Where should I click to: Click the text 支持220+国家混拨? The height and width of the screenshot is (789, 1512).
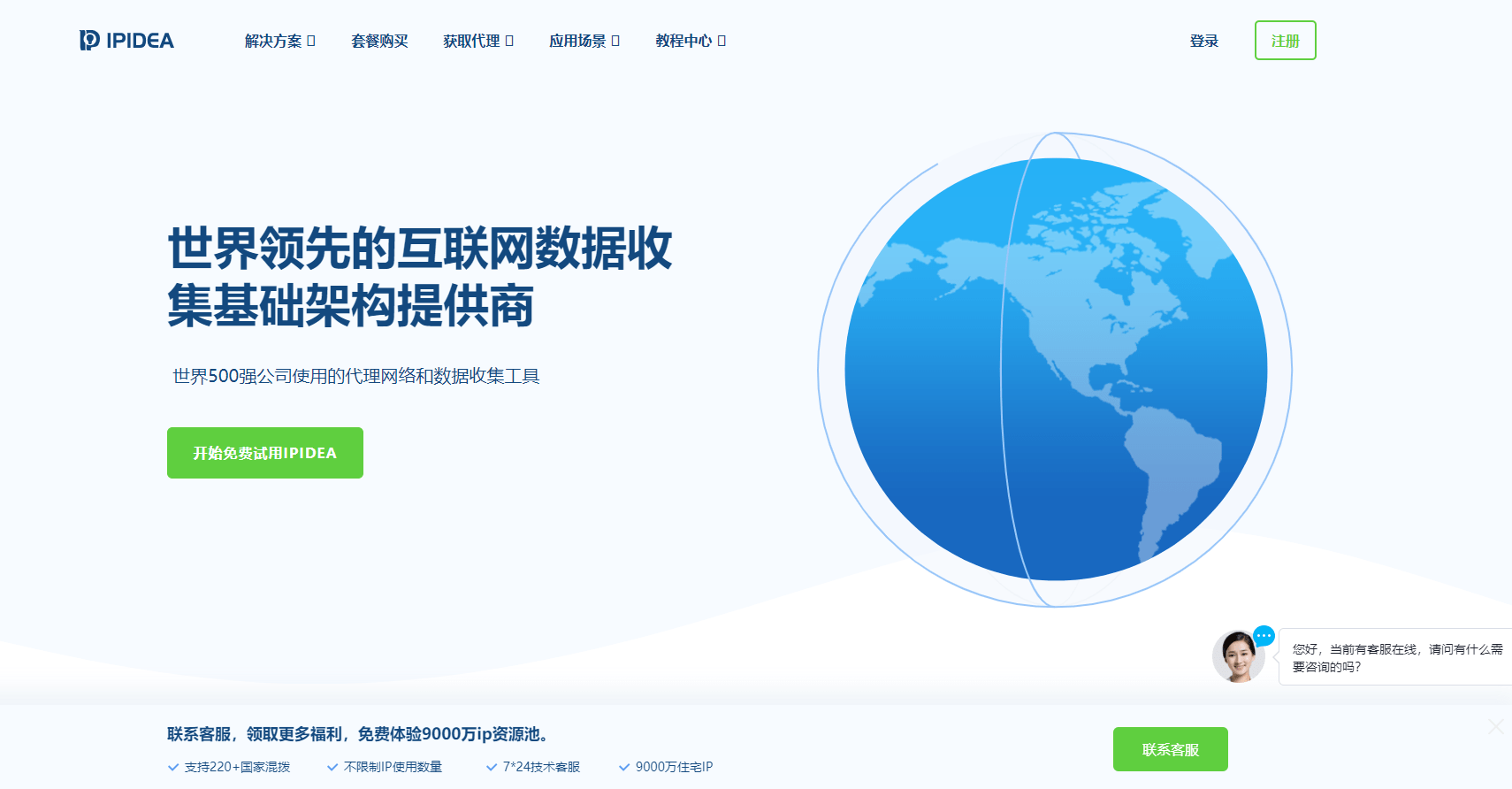click(237, 767)
